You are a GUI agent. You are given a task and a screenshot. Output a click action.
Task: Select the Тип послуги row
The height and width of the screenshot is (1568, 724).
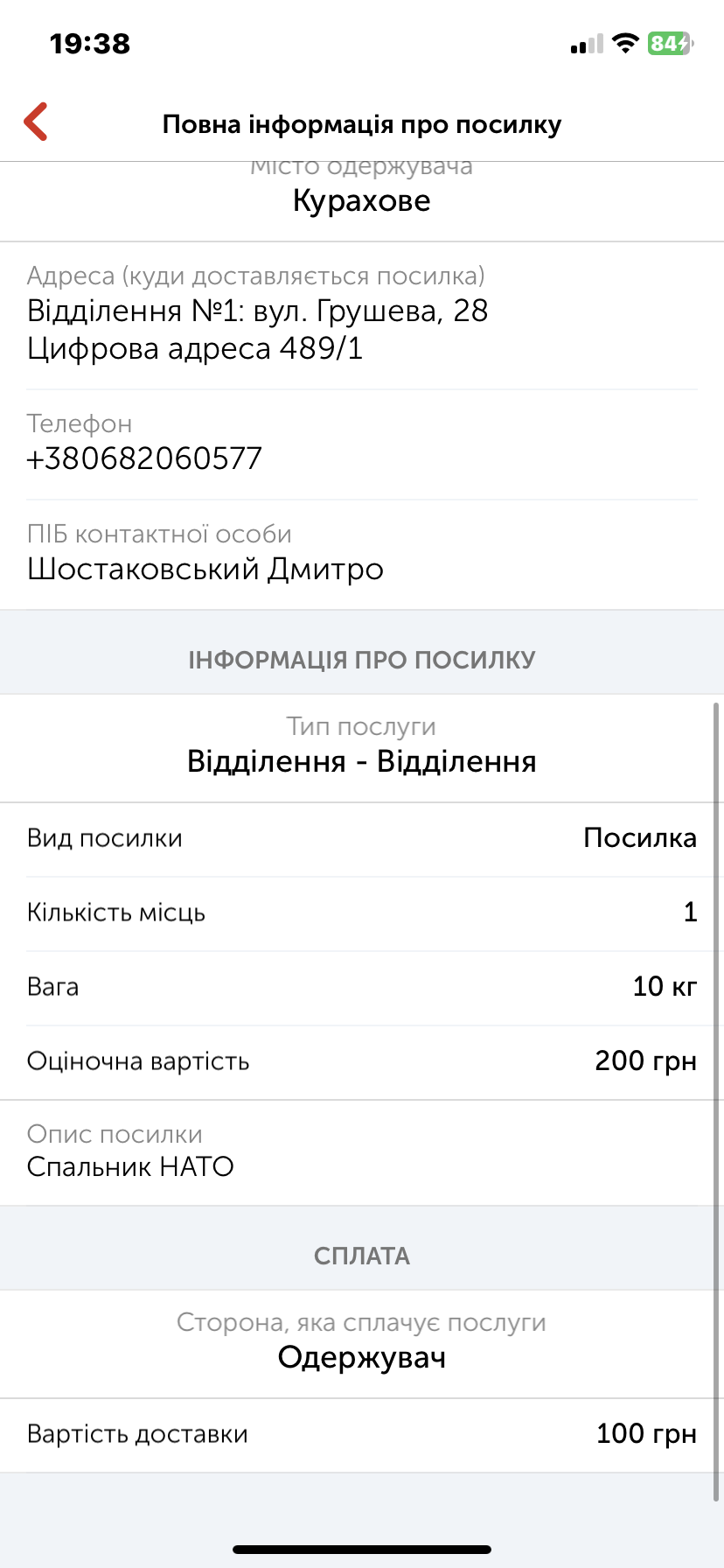click(x=361, y=748)
